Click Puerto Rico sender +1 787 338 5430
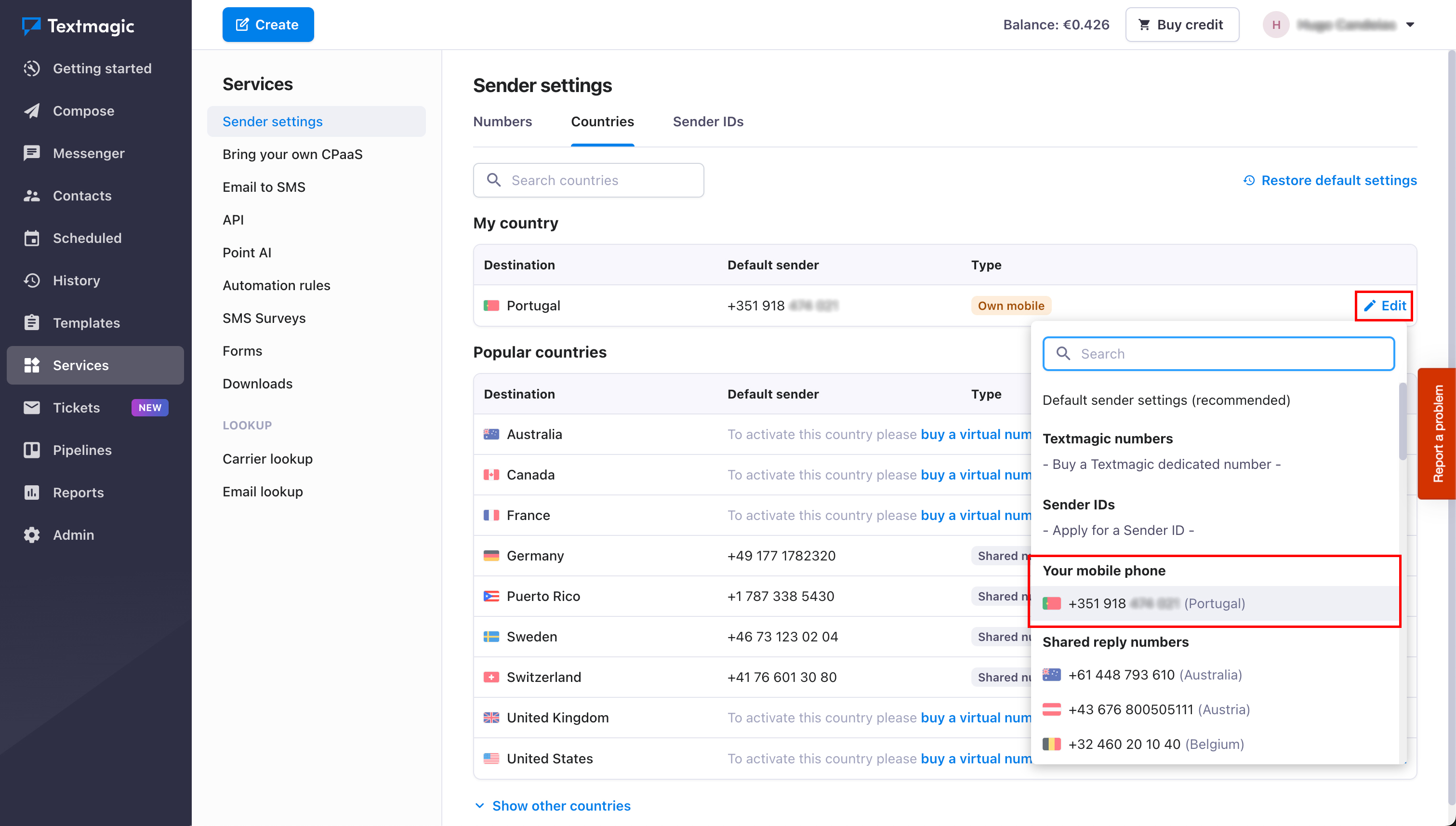Screen dimensions: 1456x826 click(x=781, y=597)
